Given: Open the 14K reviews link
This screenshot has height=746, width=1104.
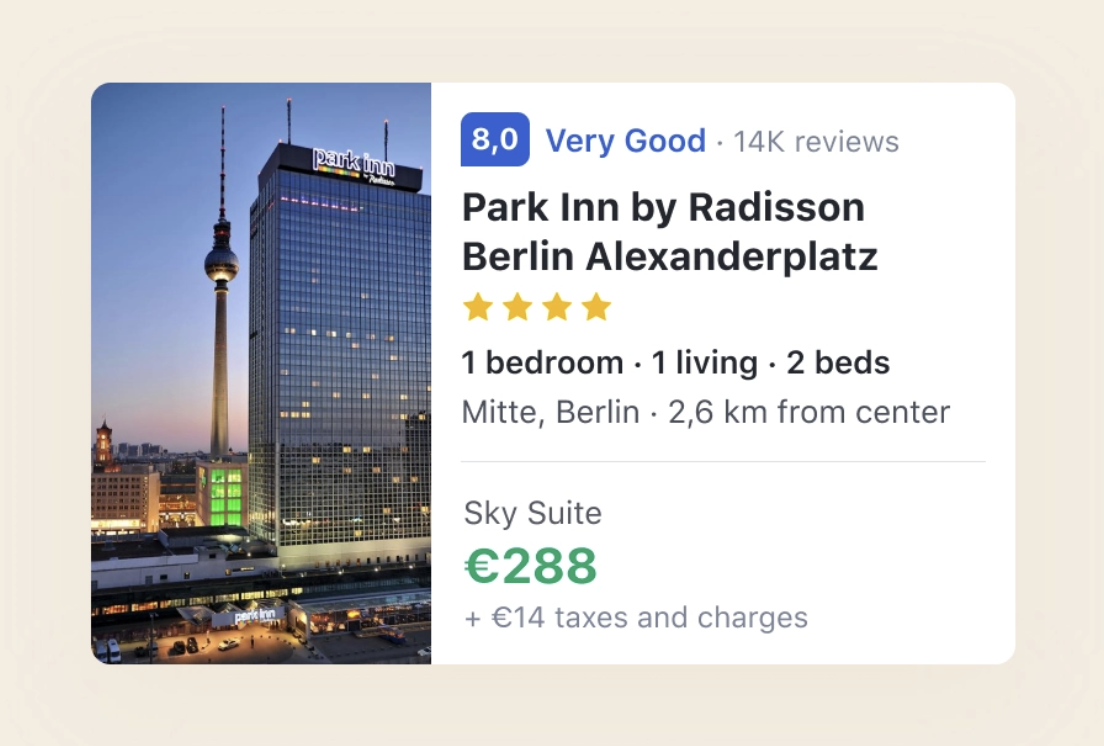Looking at the screenshot, I should 816,142.
